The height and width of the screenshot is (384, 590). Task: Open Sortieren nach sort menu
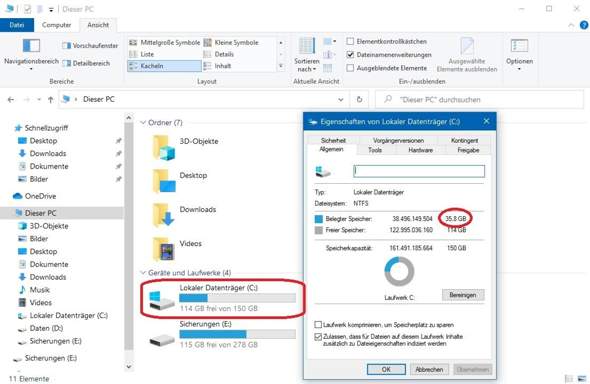[x=307, y=55]
